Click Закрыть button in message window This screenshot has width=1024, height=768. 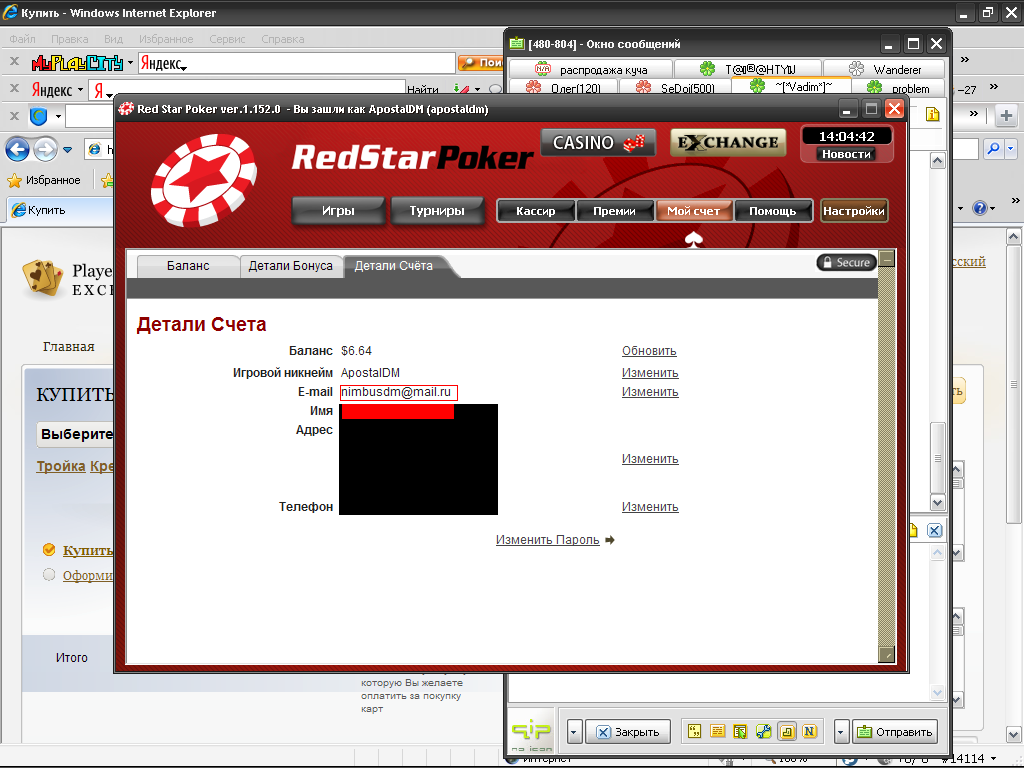[x=628, y=732]
